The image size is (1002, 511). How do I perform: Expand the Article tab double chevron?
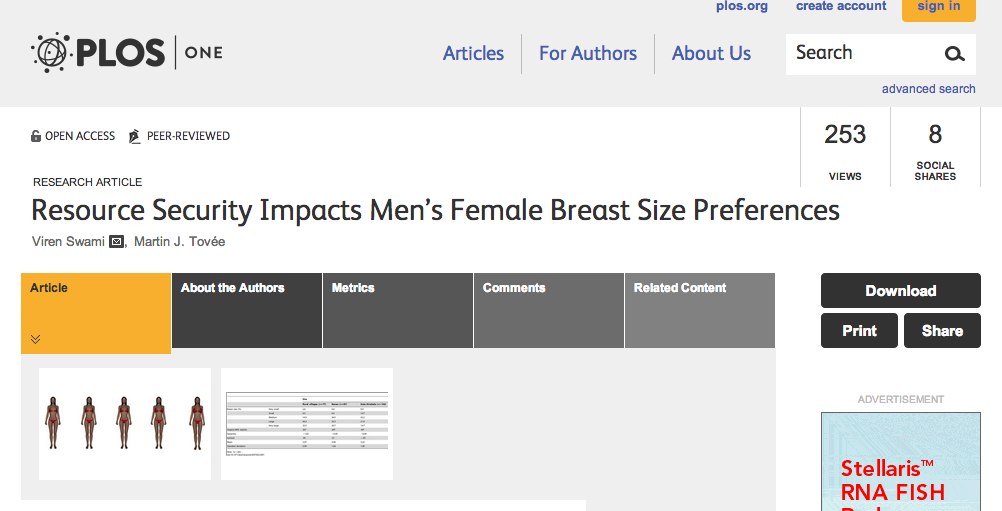pyautogui.click(x=35, y=339)
